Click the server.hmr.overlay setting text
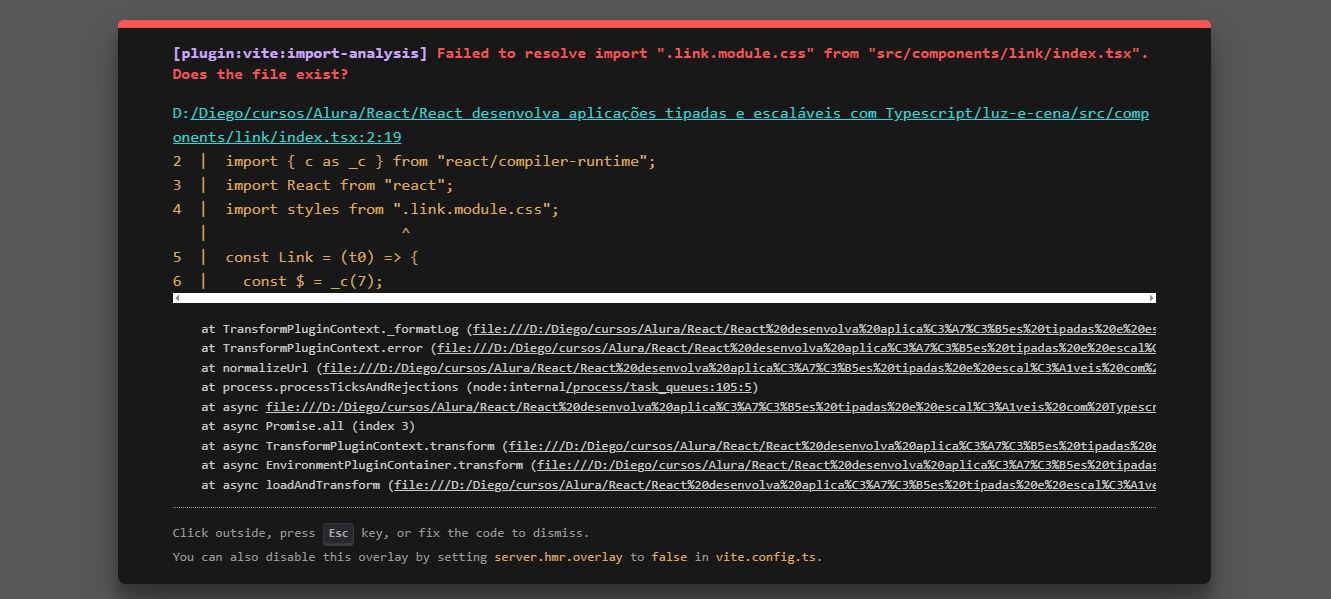 [x=558, y=557]
